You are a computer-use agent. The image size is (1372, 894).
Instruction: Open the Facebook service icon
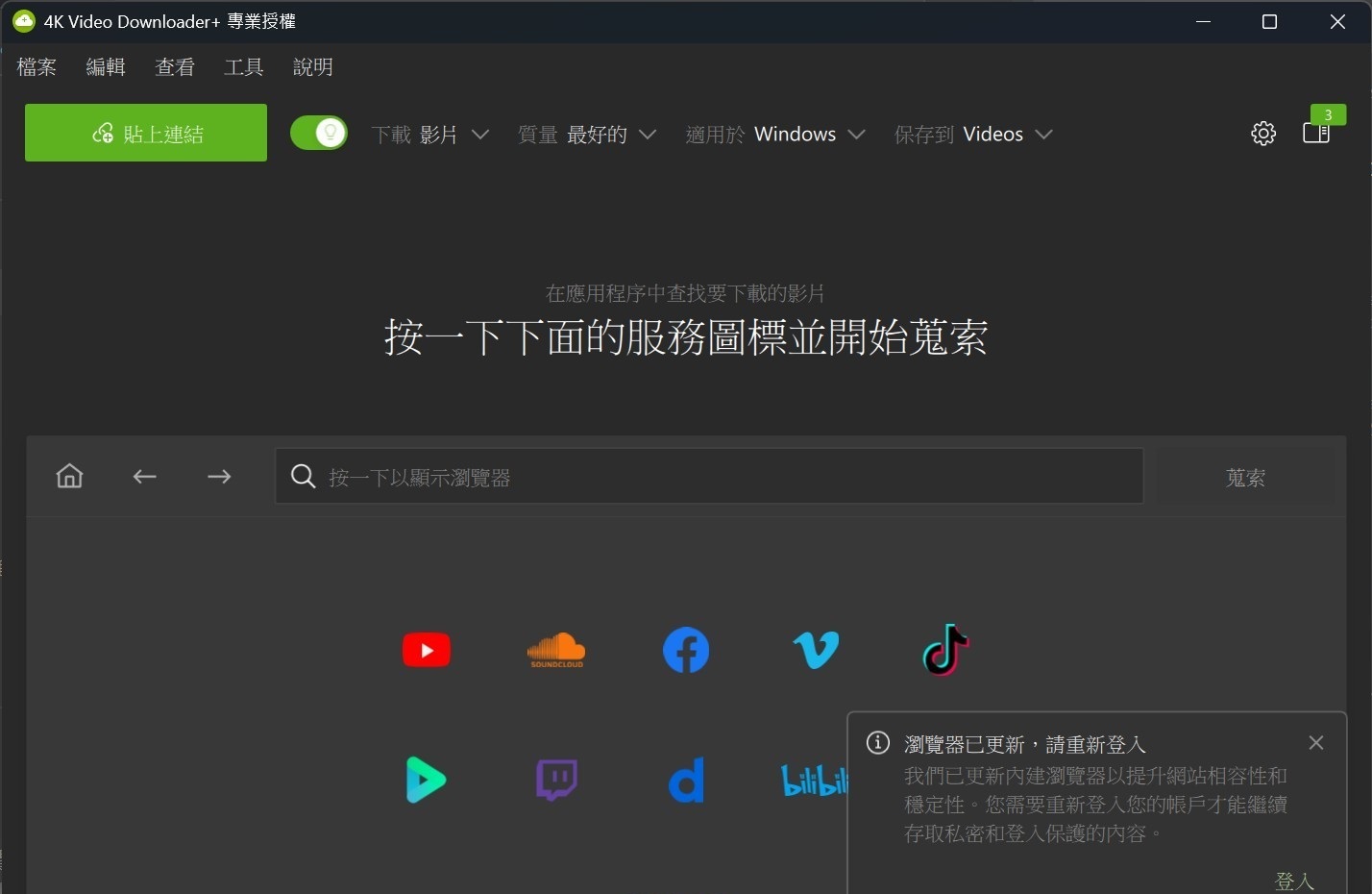pyautogui.click(x=686, y=651)
